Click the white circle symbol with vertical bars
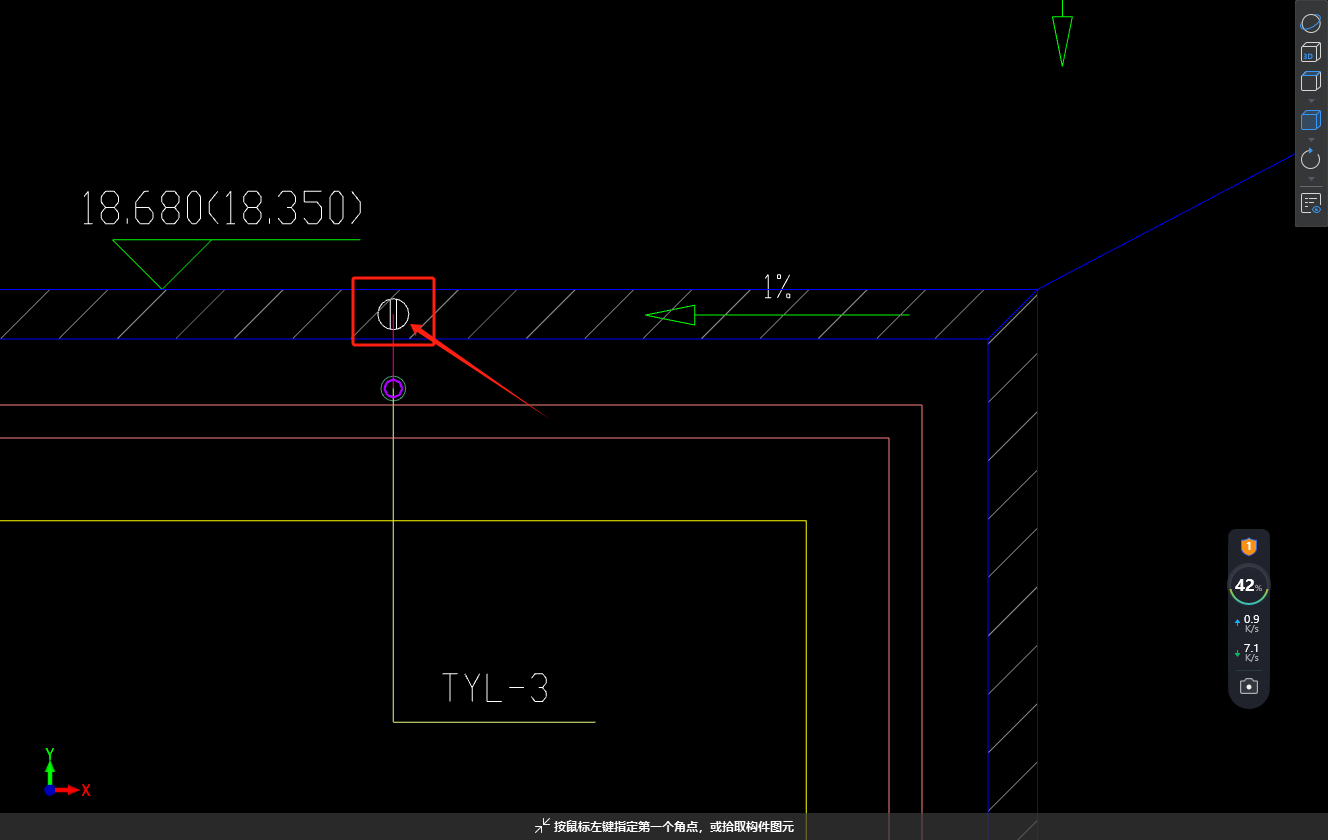 [393, 314]
